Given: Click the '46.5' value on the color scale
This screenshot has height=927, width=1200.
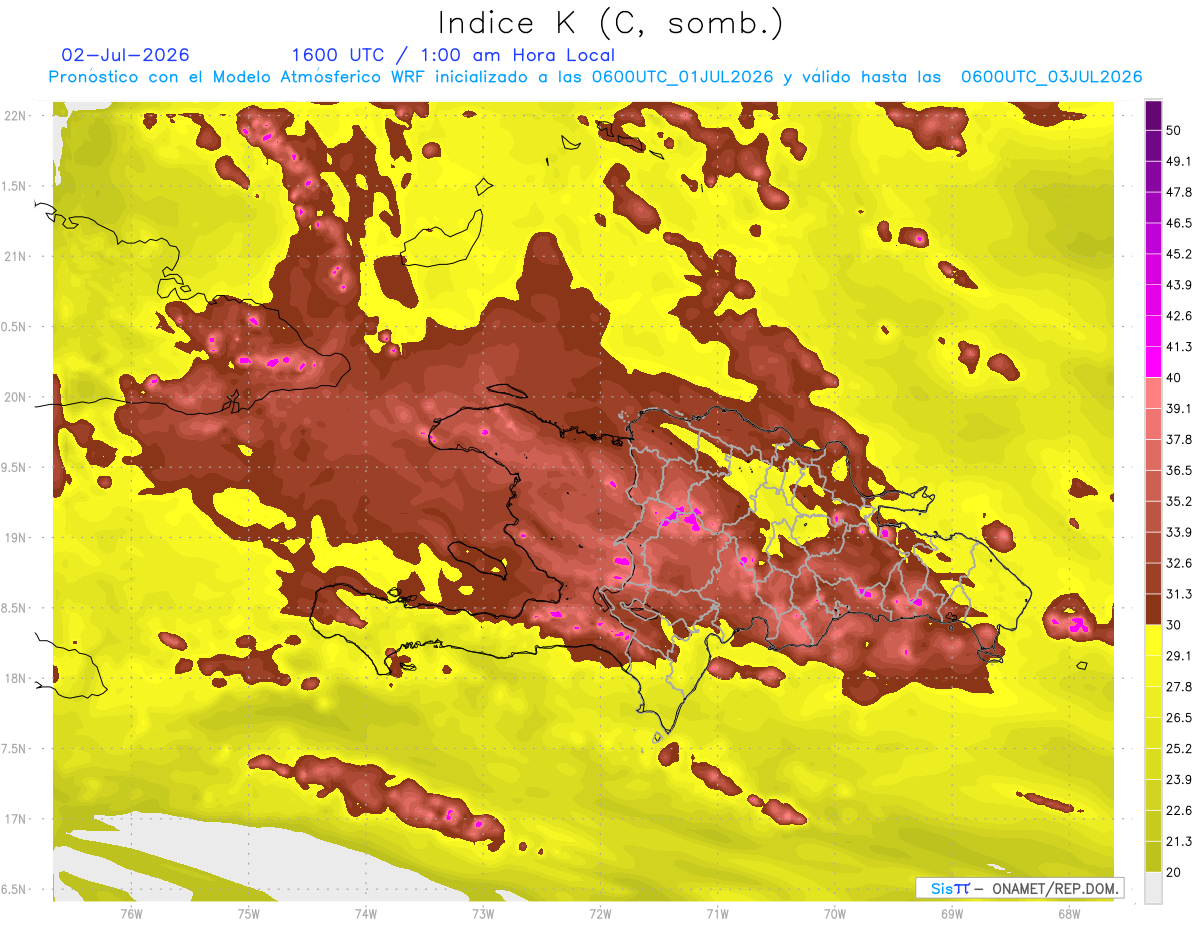Looking at the screenshot, I should click(1179, 223).
